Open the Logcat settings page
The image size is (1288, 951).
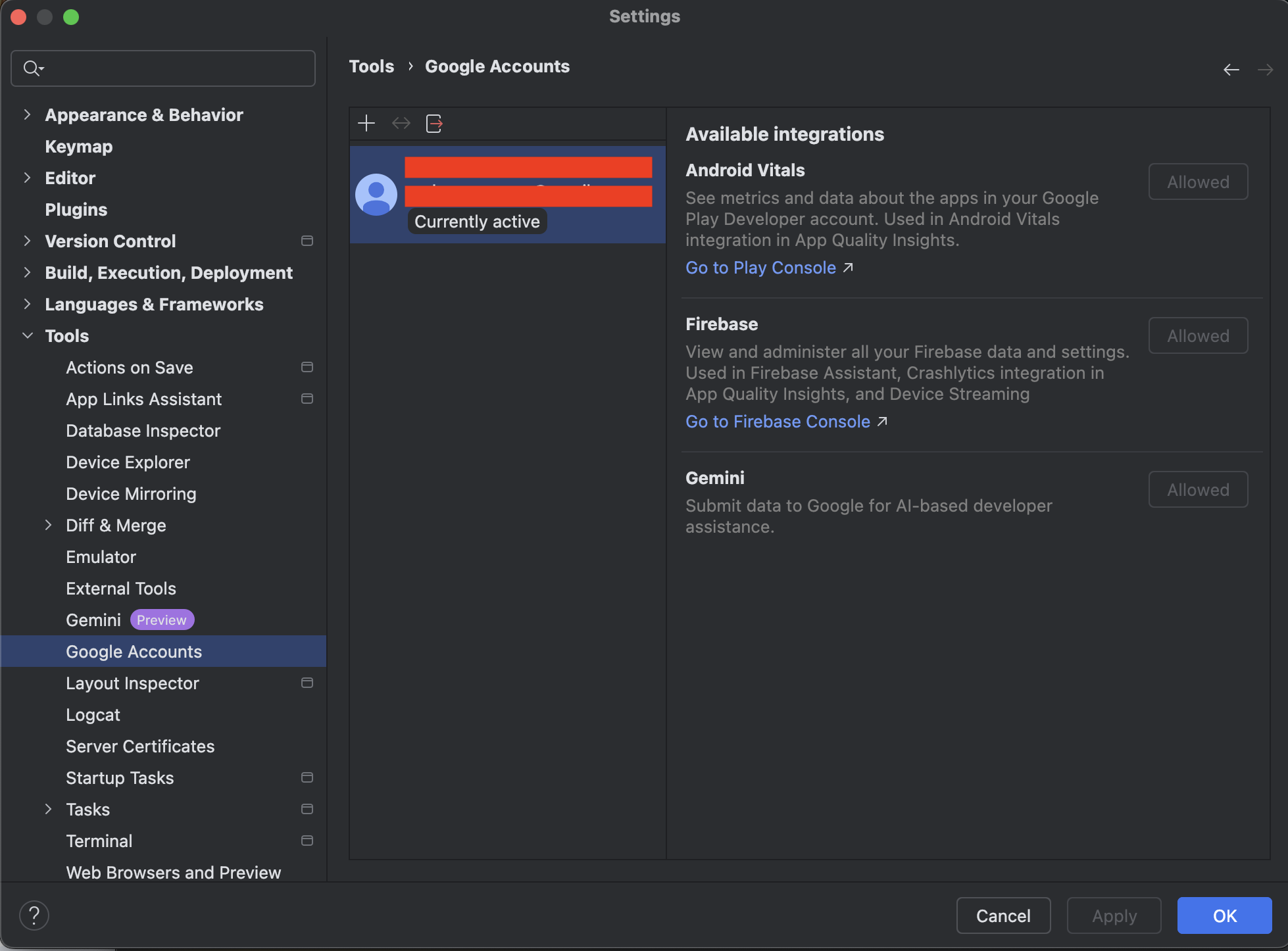pyautogui.click(x=93, y=715)
